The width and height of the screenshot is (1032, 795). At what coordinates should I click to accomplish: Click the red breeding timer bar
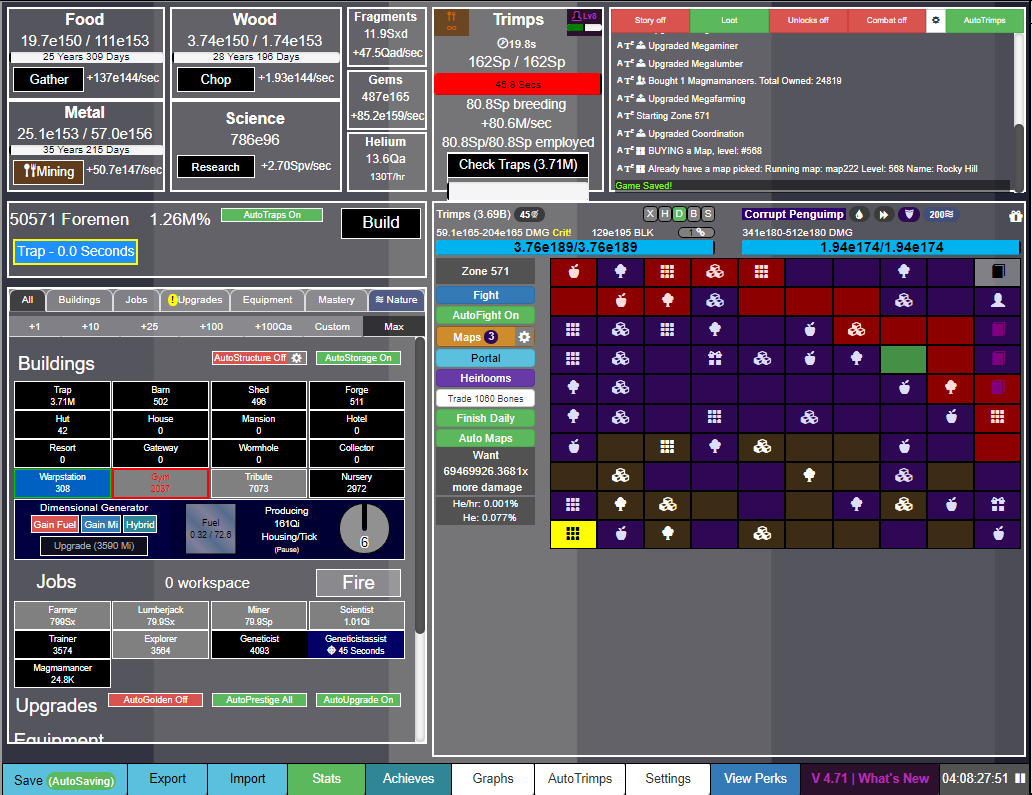click(517, 84)
